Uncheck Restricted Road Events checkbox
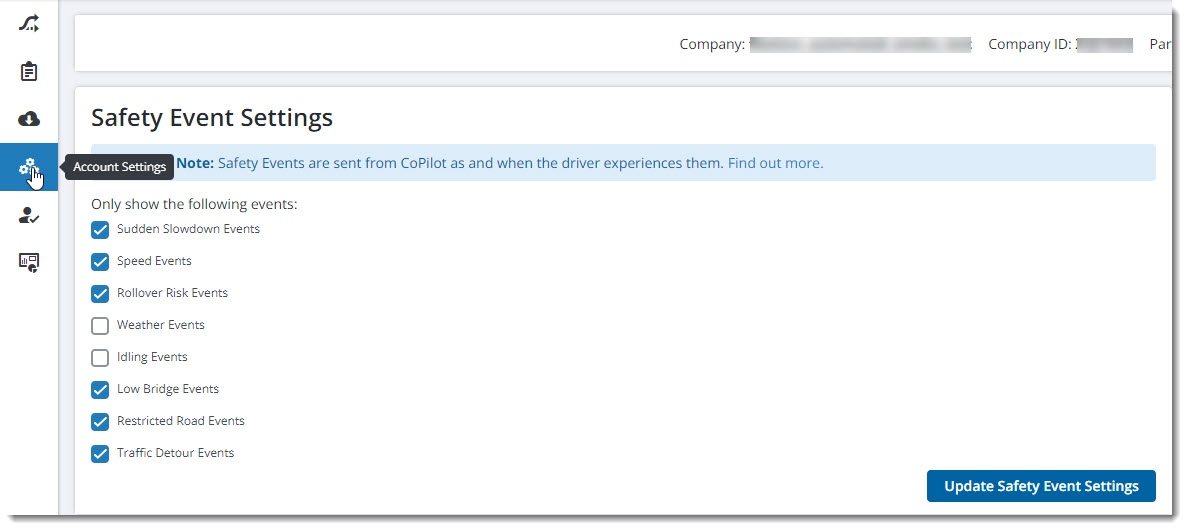Screen dimensions: 1187x530 click(x=100, y=422)
